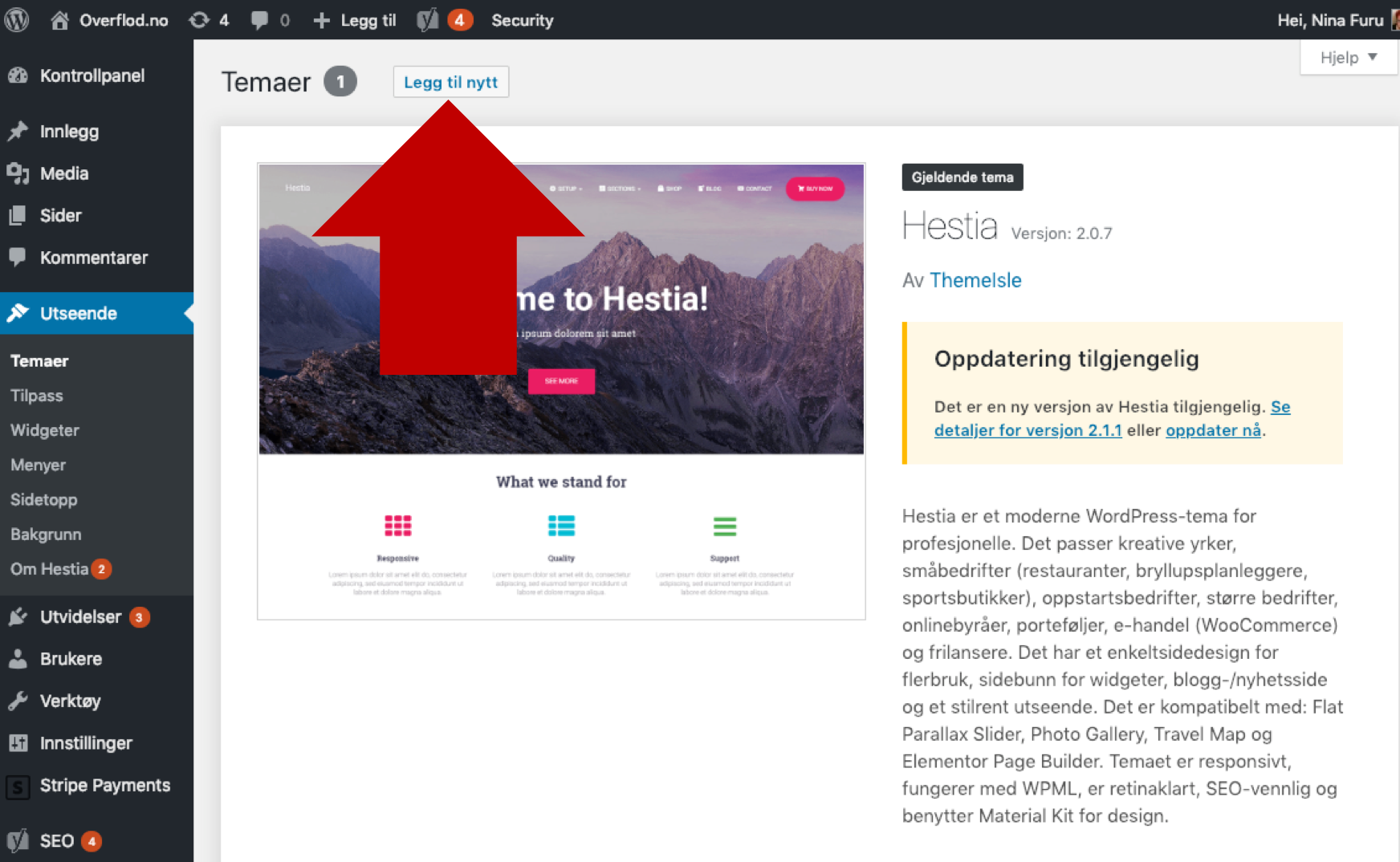Open Sidetopp in the Utseende submenu

tap(44, 499)
